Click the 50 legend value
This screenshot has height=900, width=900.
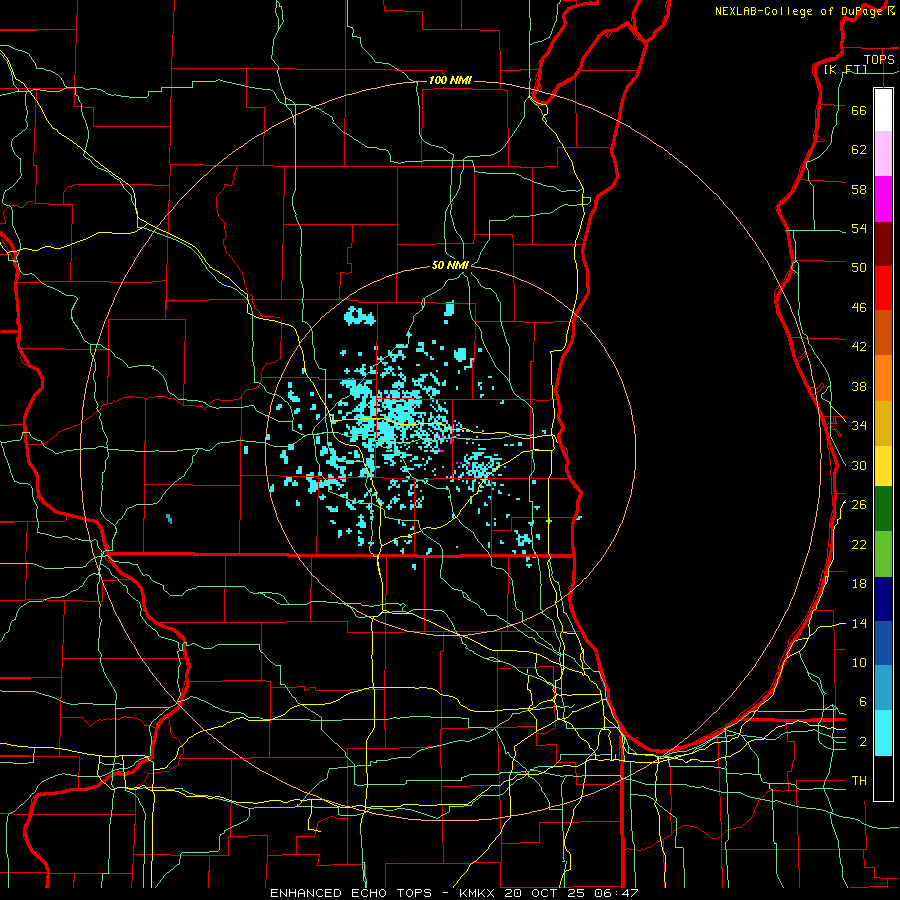pos(859,268)
